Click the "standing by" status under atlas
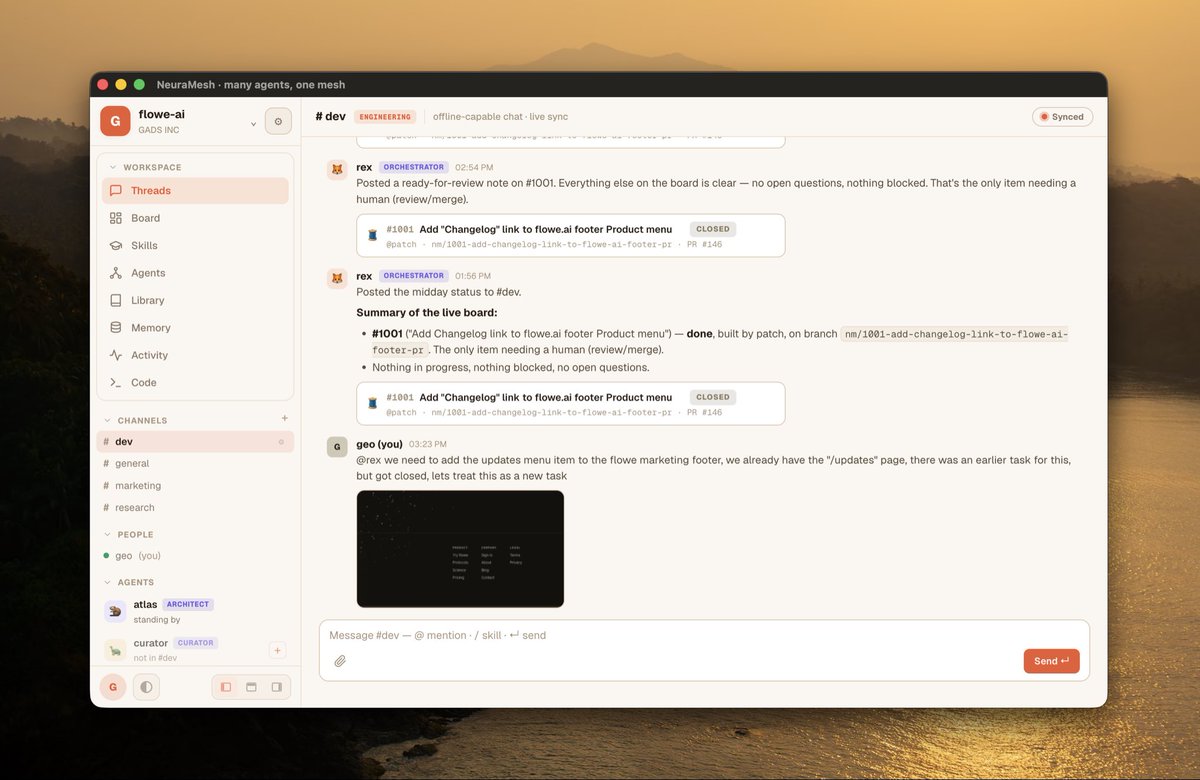1200x780 pixels. [157, 620]
